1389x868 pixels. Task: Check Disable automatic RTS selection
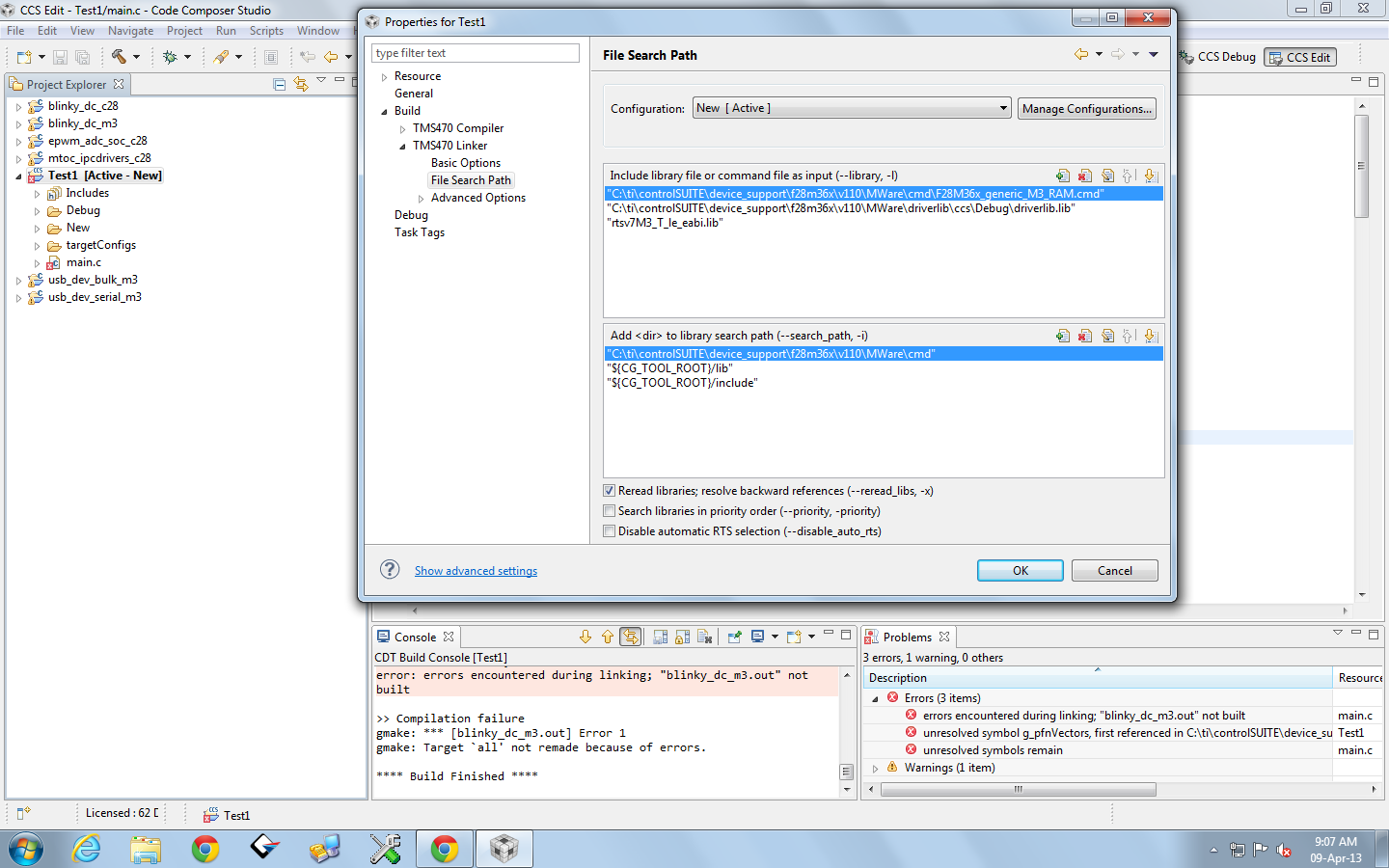tap(610, 531)
